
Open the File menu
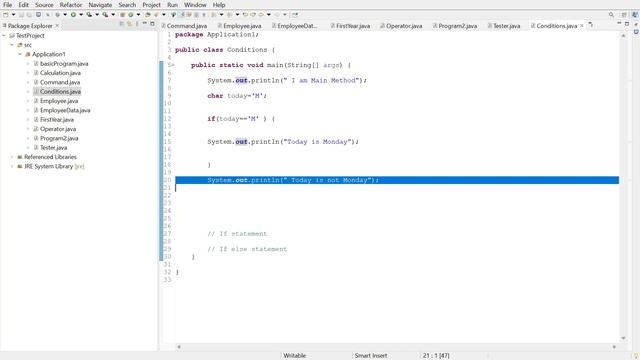[x=7, y=5]
